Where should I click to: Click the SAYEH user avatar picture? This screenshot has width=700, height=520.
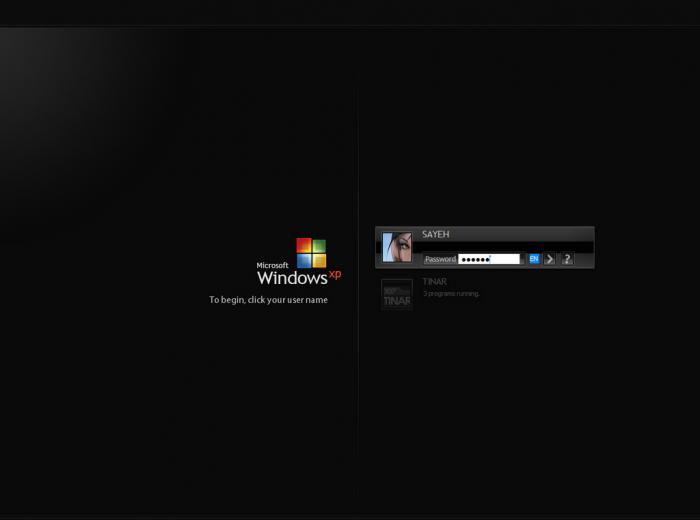[x=396, y=247]
